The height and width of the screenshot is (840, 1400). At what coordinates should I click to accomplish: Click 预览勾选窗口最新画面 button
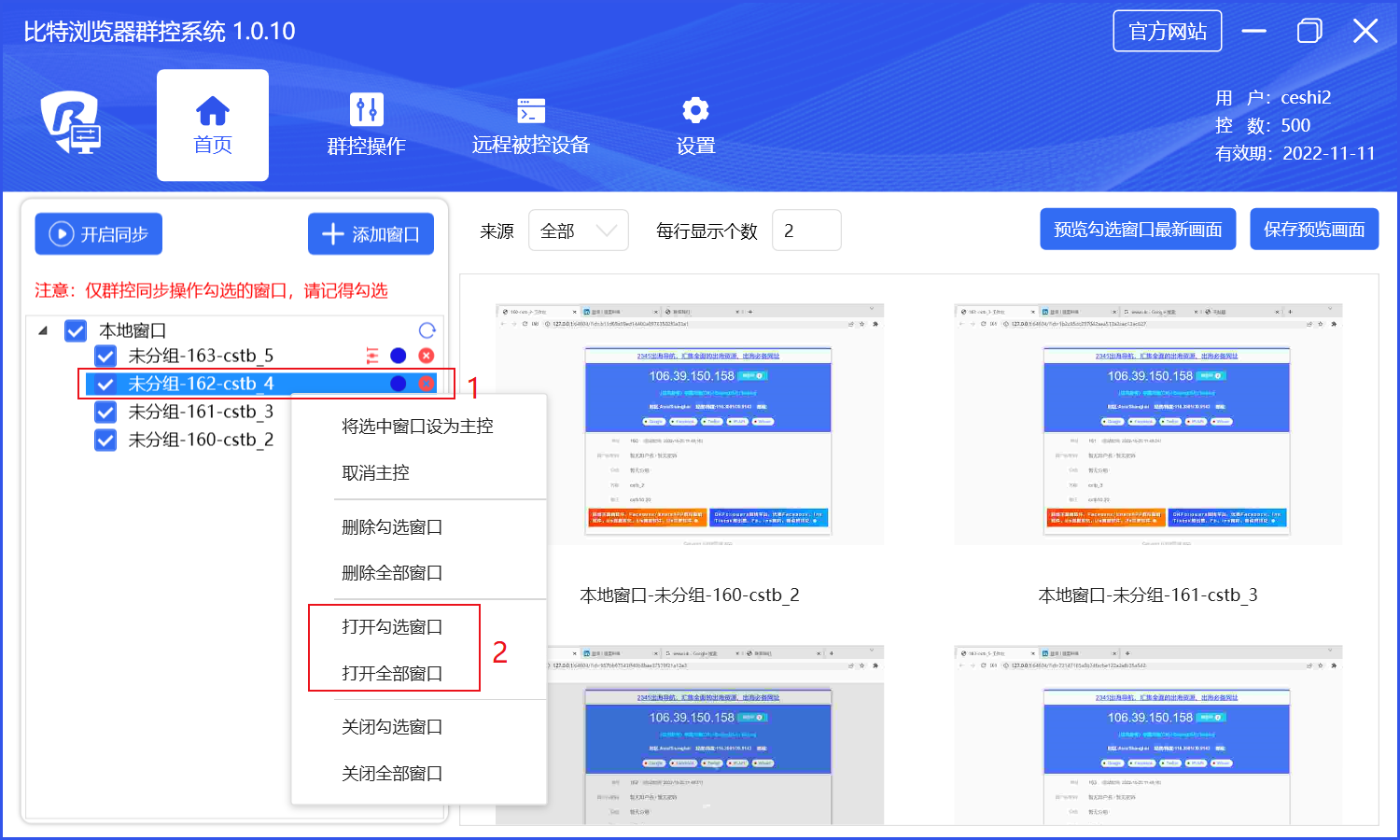[1138, 230]
